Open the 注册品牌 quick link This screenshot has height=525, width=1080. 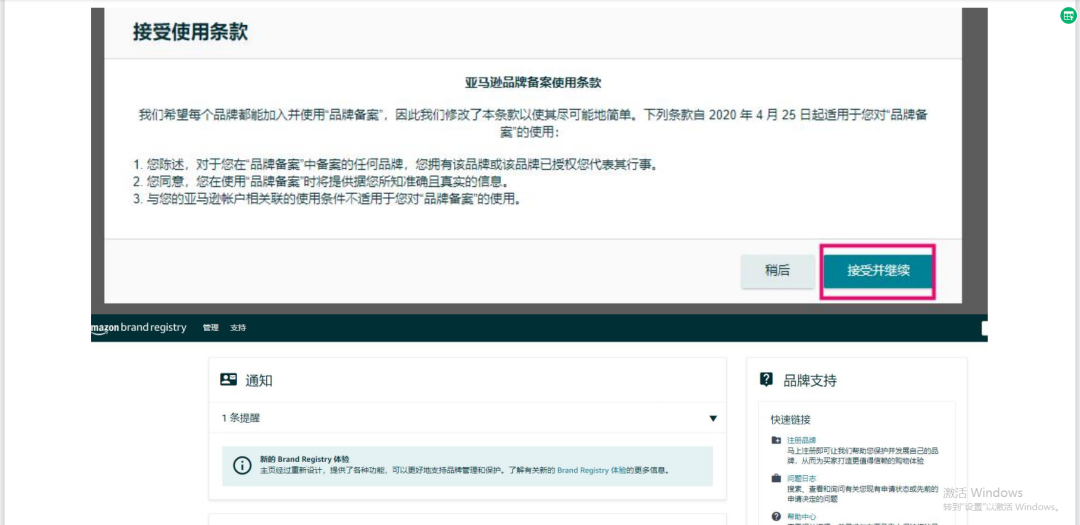coord(802,440)
